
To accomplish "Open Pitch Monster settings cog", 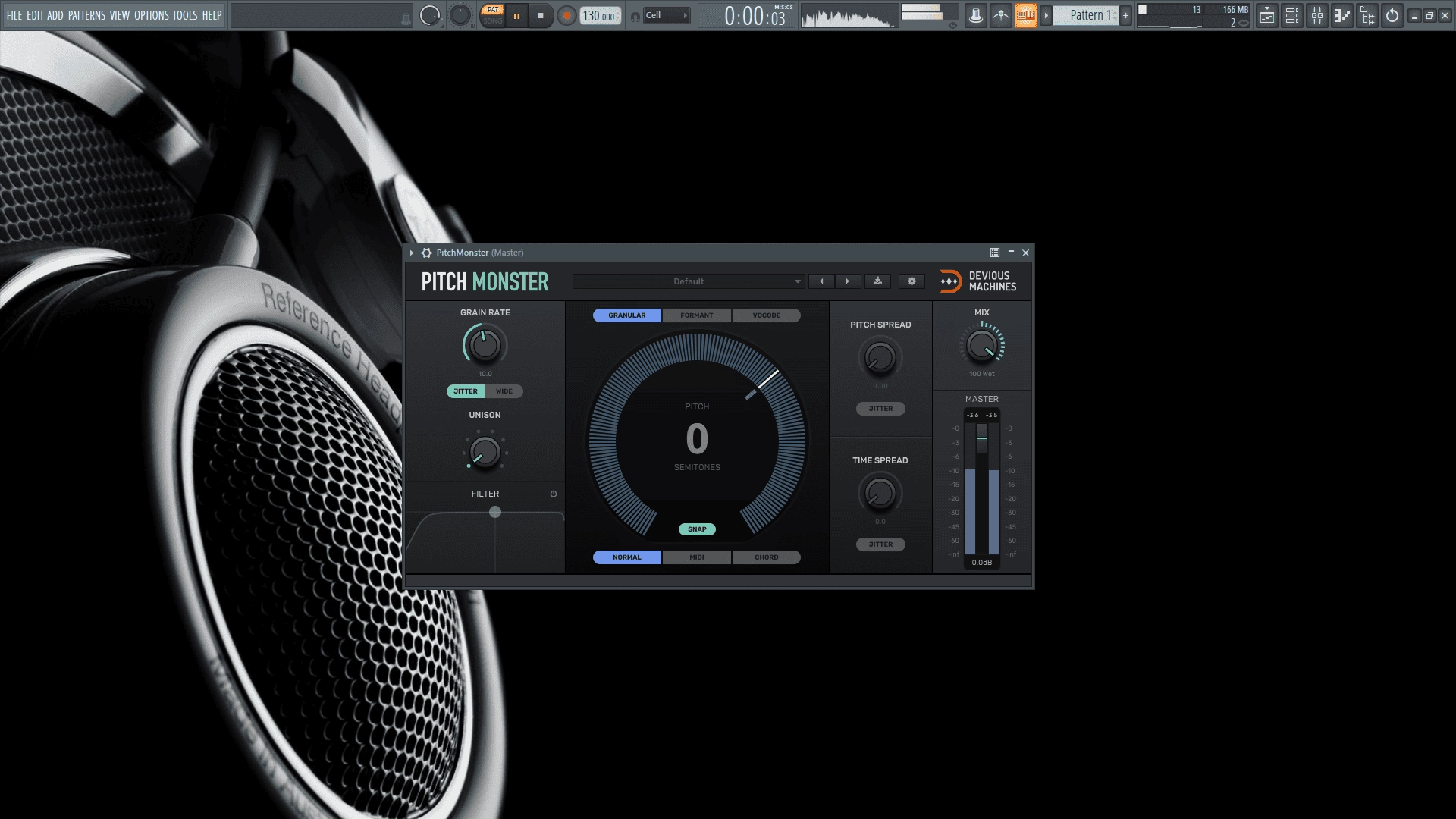I will pos(912,281).
